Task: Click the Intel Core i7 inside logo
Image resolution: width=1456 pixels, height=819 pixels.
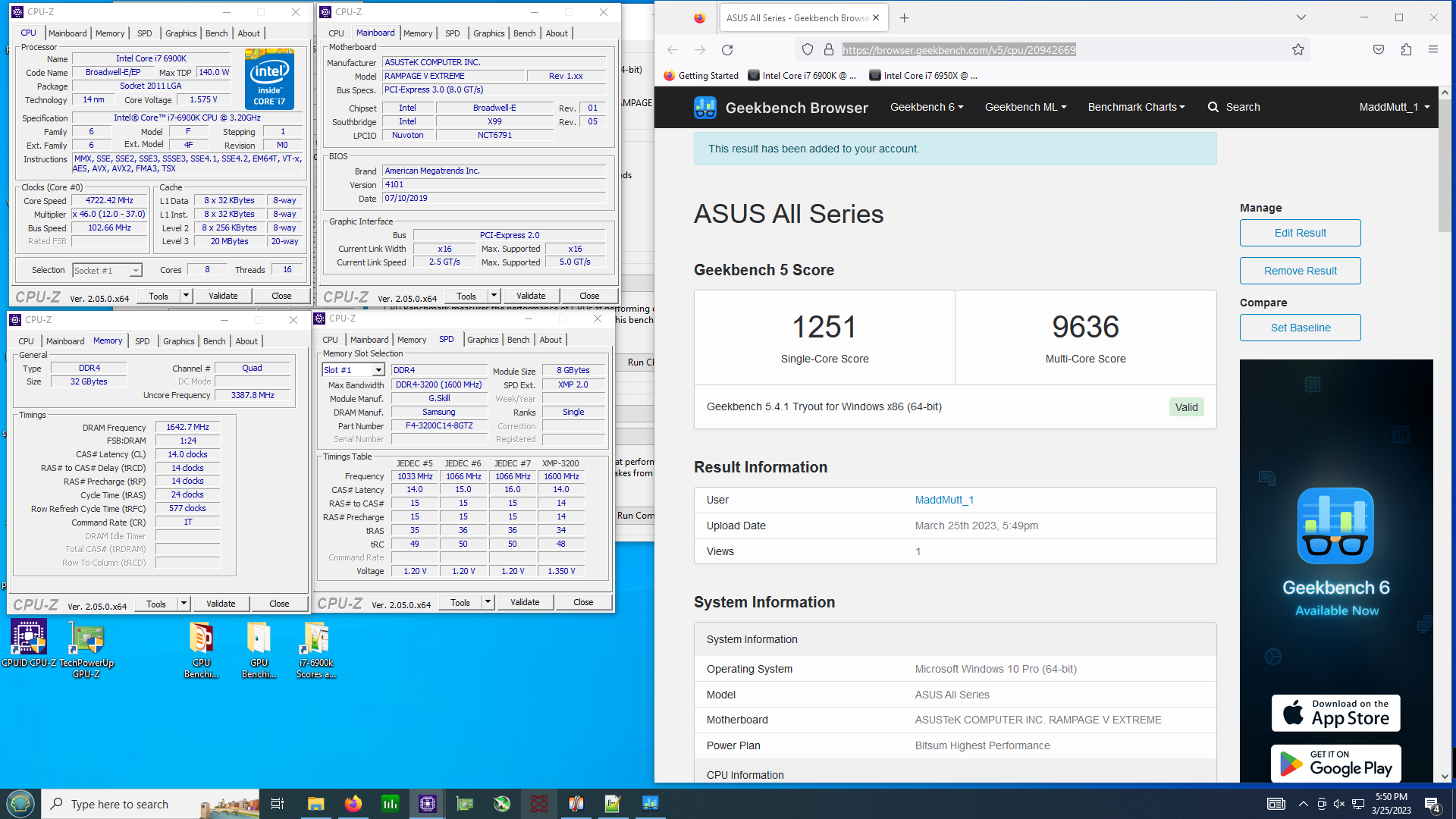Action: (x=269, y=79)
